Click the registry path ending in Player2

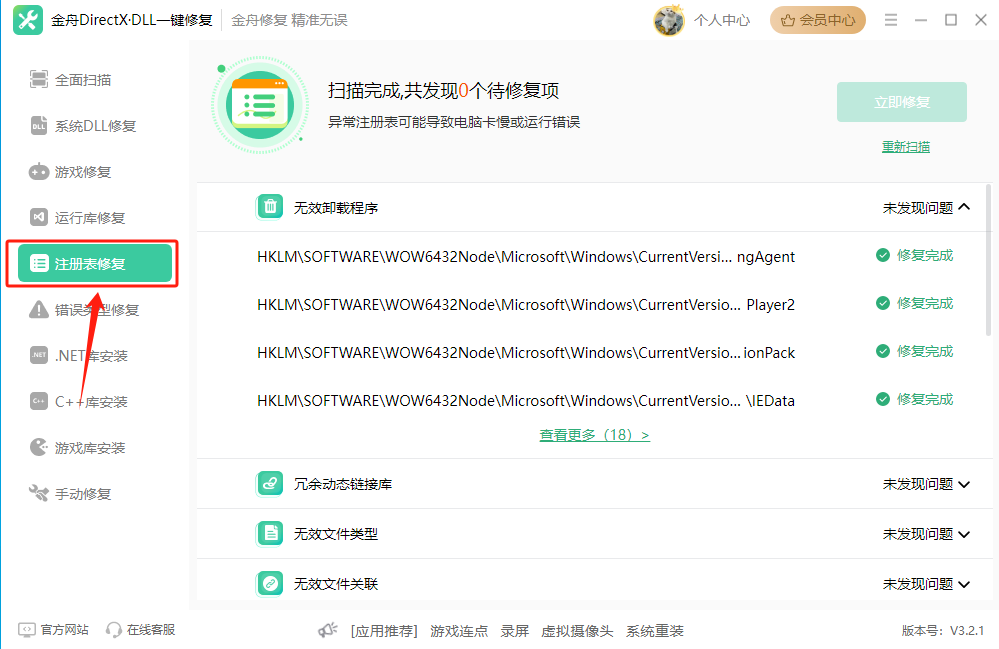[526, 304]
